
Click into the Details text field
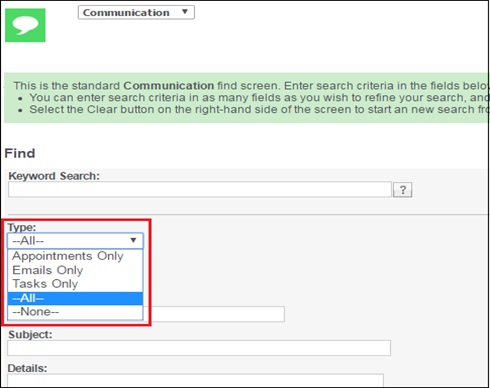click(196, 381)
